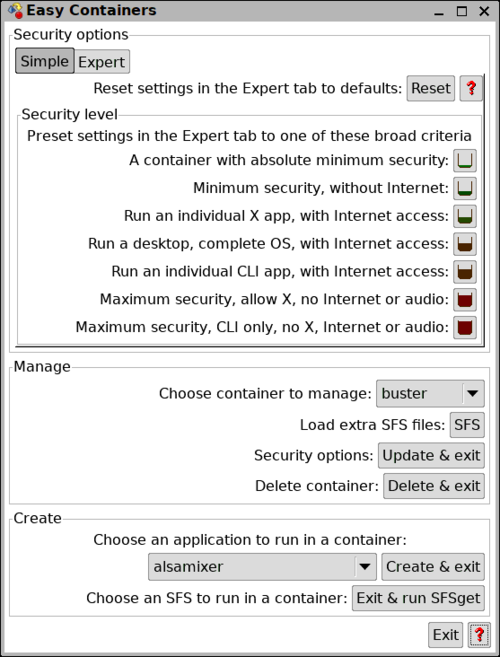The width and height of the screenshot is (500, 657).
Task: Switch to the Expert tab
Action: pos(102,62)
